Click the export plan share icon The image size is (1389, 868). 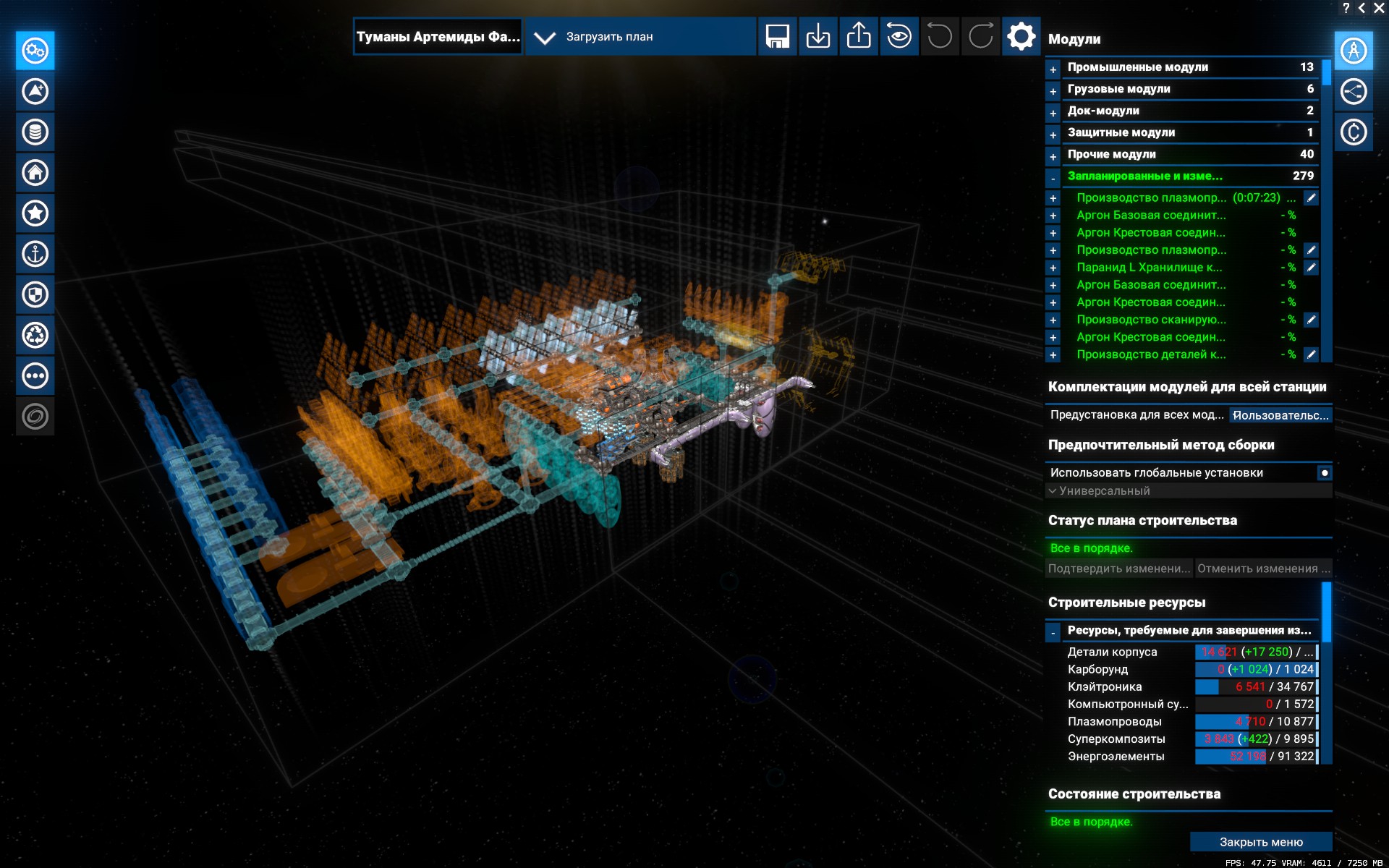(859, 36)
